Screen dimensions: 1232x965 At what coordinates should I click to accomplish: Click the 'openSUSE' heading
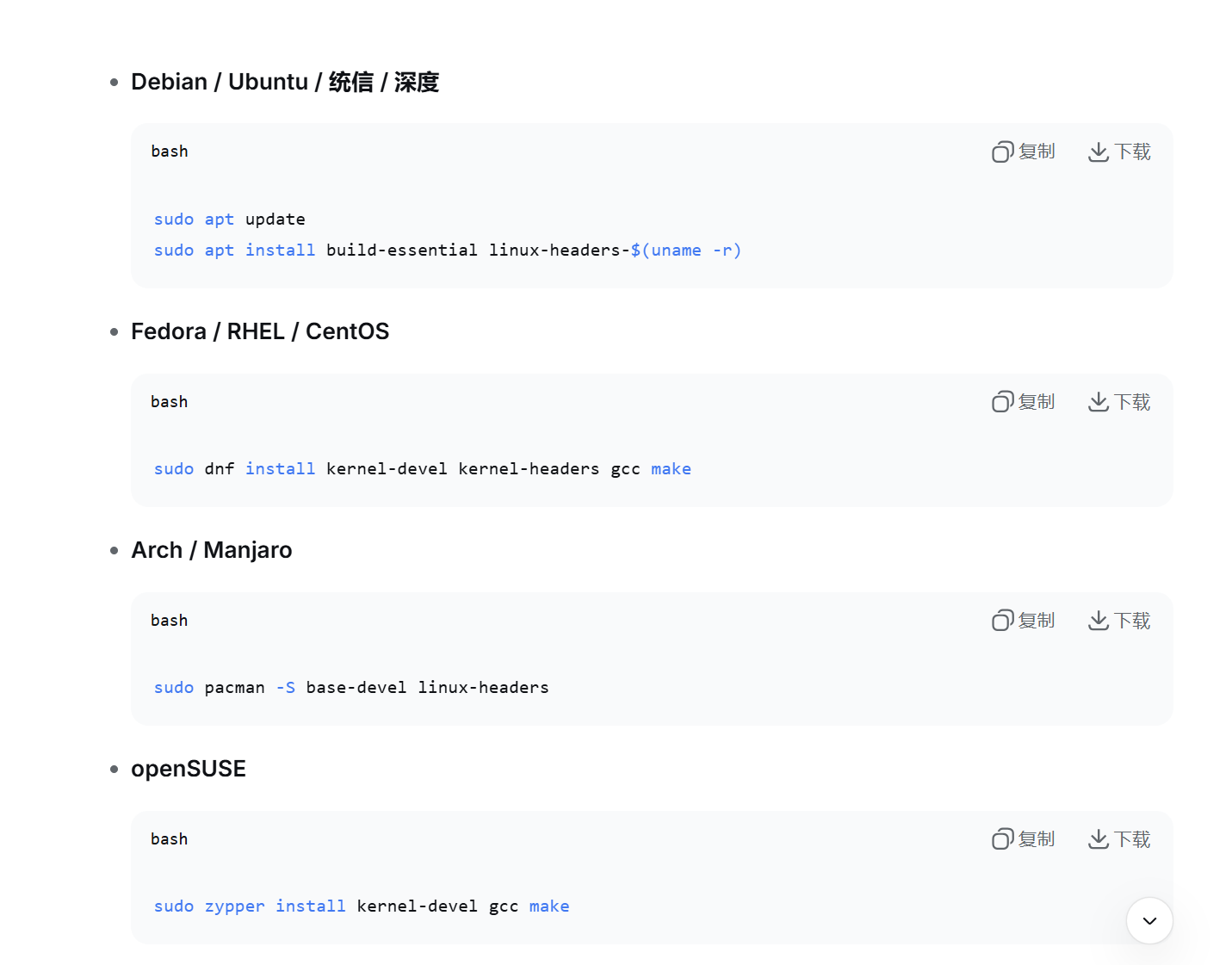(189, 769)
